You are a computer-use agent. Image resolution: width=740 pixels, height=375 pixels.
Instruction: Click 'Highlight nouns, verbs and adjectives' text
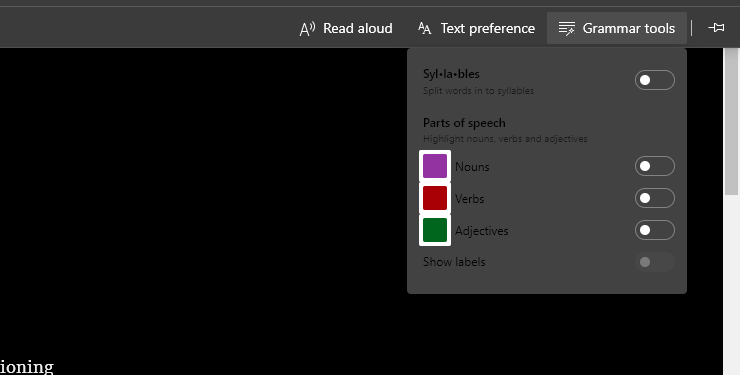(505, 139)
